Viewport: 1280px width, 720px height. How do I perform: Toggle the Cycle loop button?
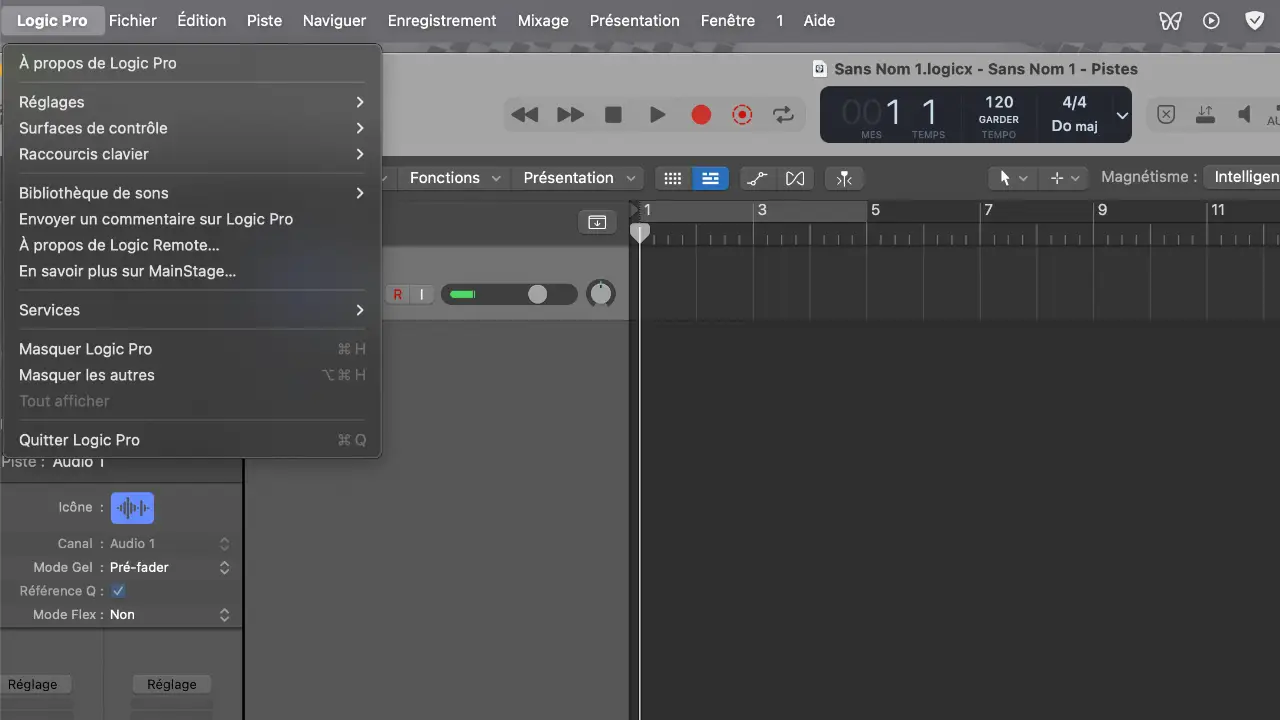coord(783,115)
